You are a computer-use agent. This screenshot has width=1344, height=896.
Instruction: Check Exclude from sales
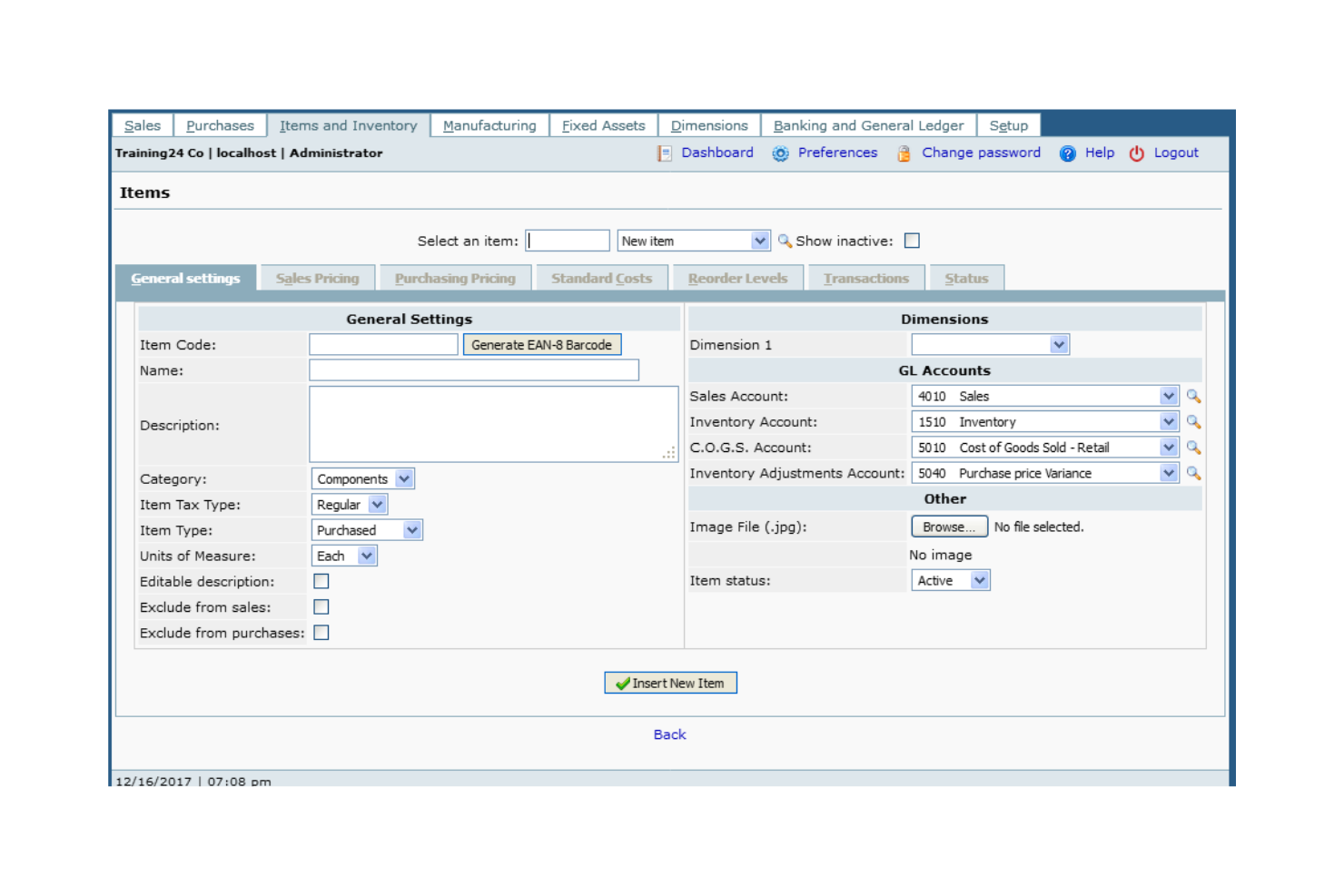coord(321,606)
